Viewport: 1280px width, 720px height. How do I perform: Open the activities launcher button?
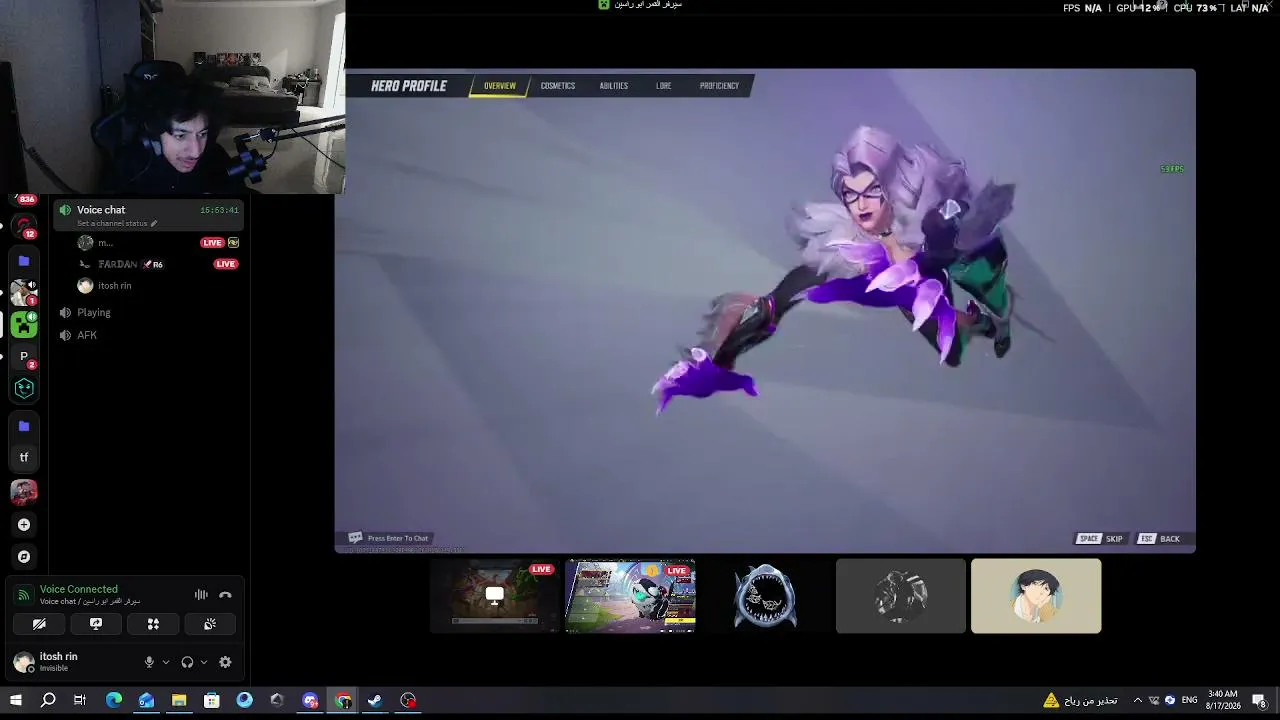click(153, 624)
